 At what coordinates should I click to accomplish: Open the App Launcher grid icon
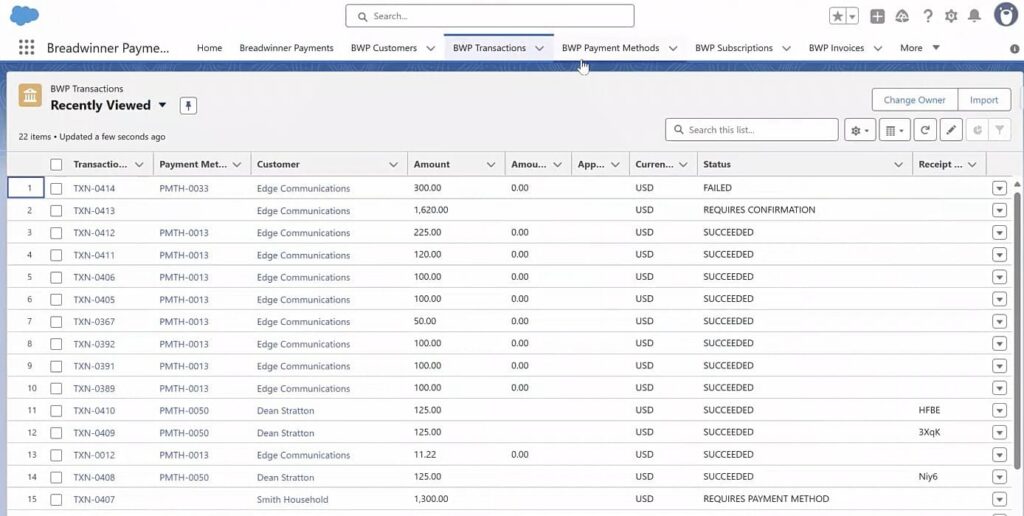pyautogui.click(x=26, y=47)
